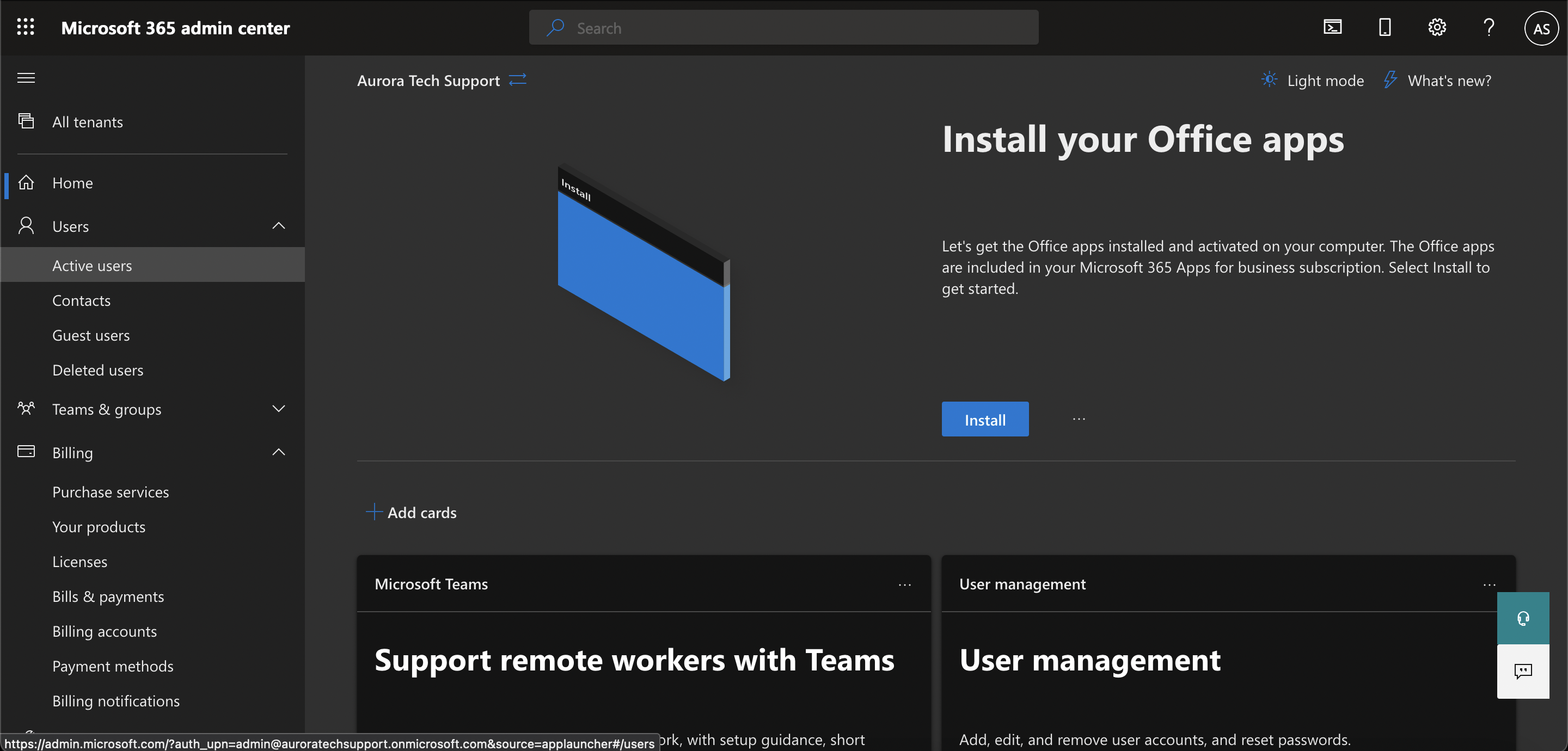Click the search magnifier icon

[555, 27]
